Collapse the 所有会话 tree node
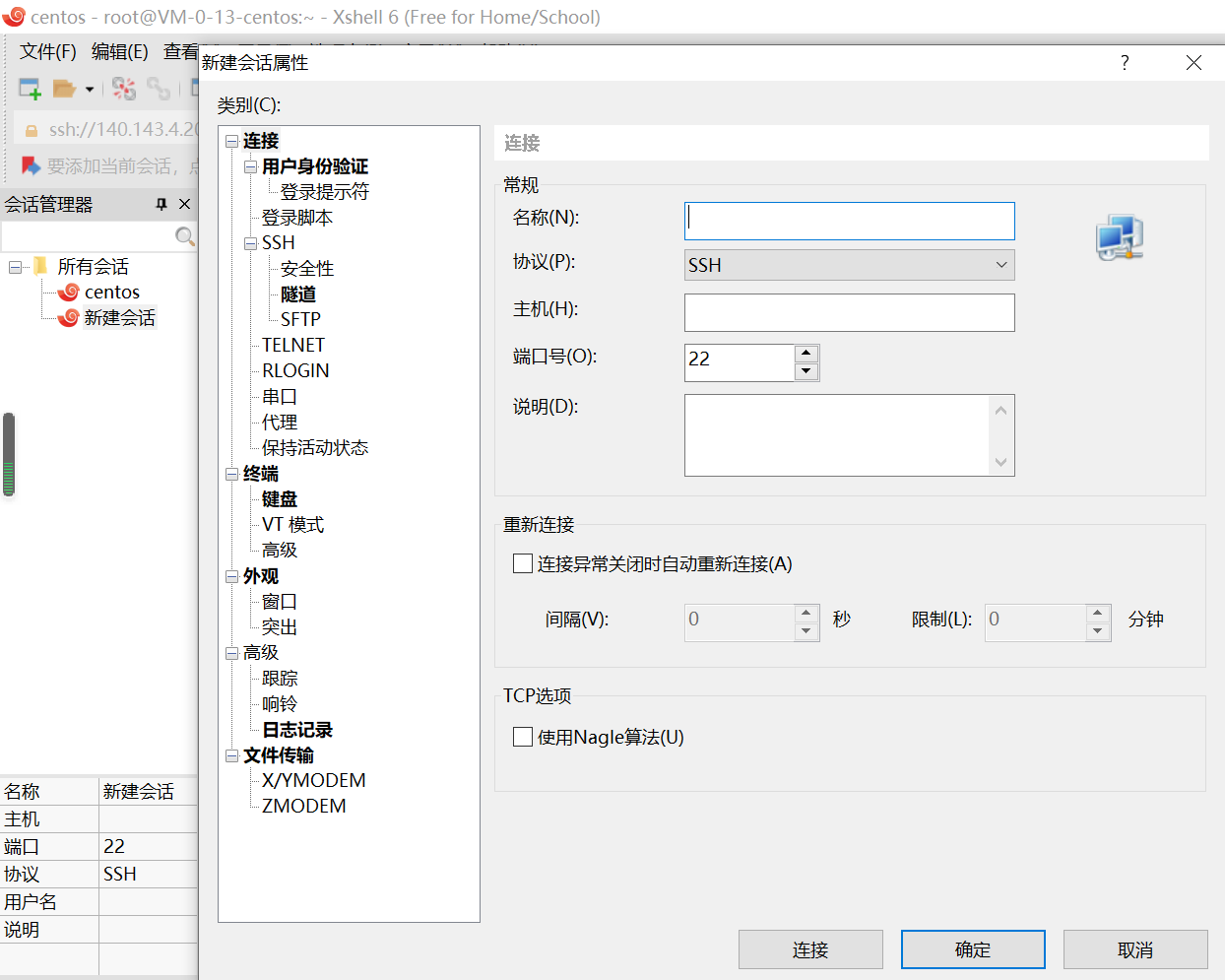This screenshot has height=980, width=1225. tap(15, 267)
